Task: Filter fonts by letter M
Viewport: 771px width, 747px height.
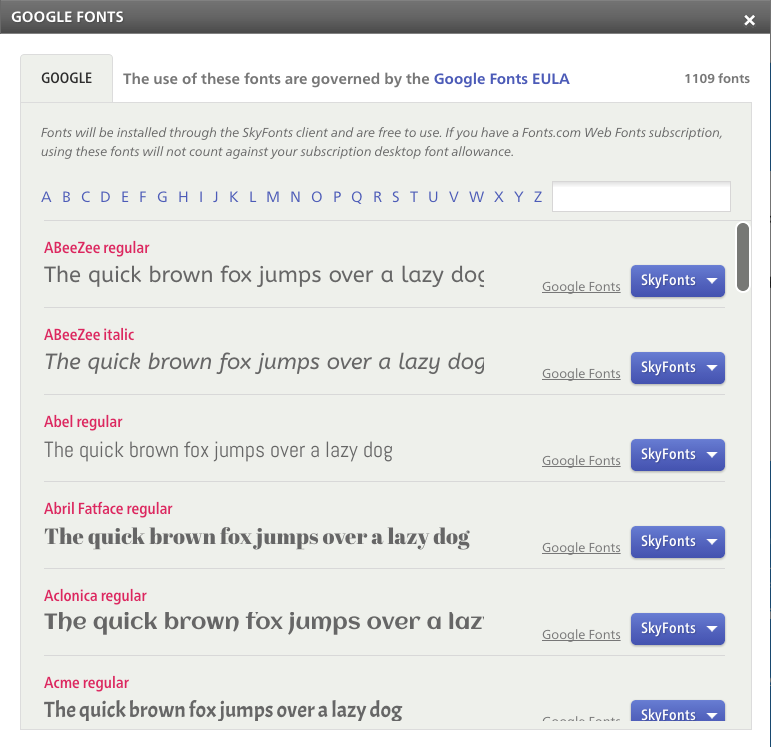Action: click(273, 197)
